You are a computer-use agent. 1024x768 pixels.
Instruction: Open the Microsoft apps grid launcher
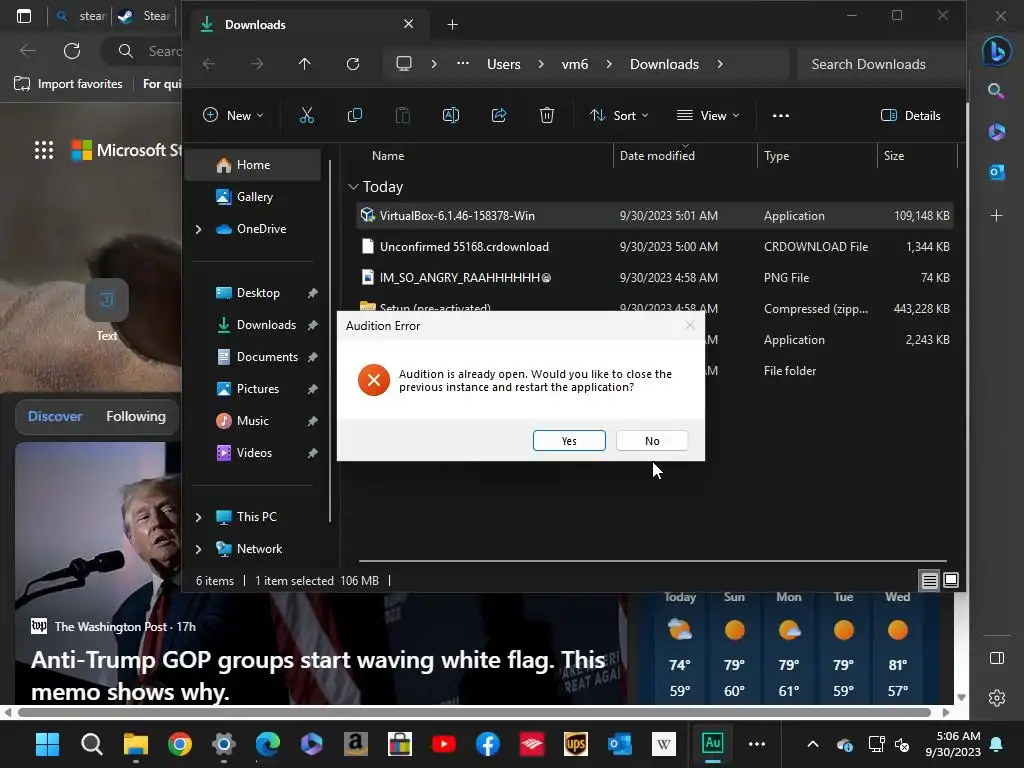pyautogui.click(x=44, y=150)
